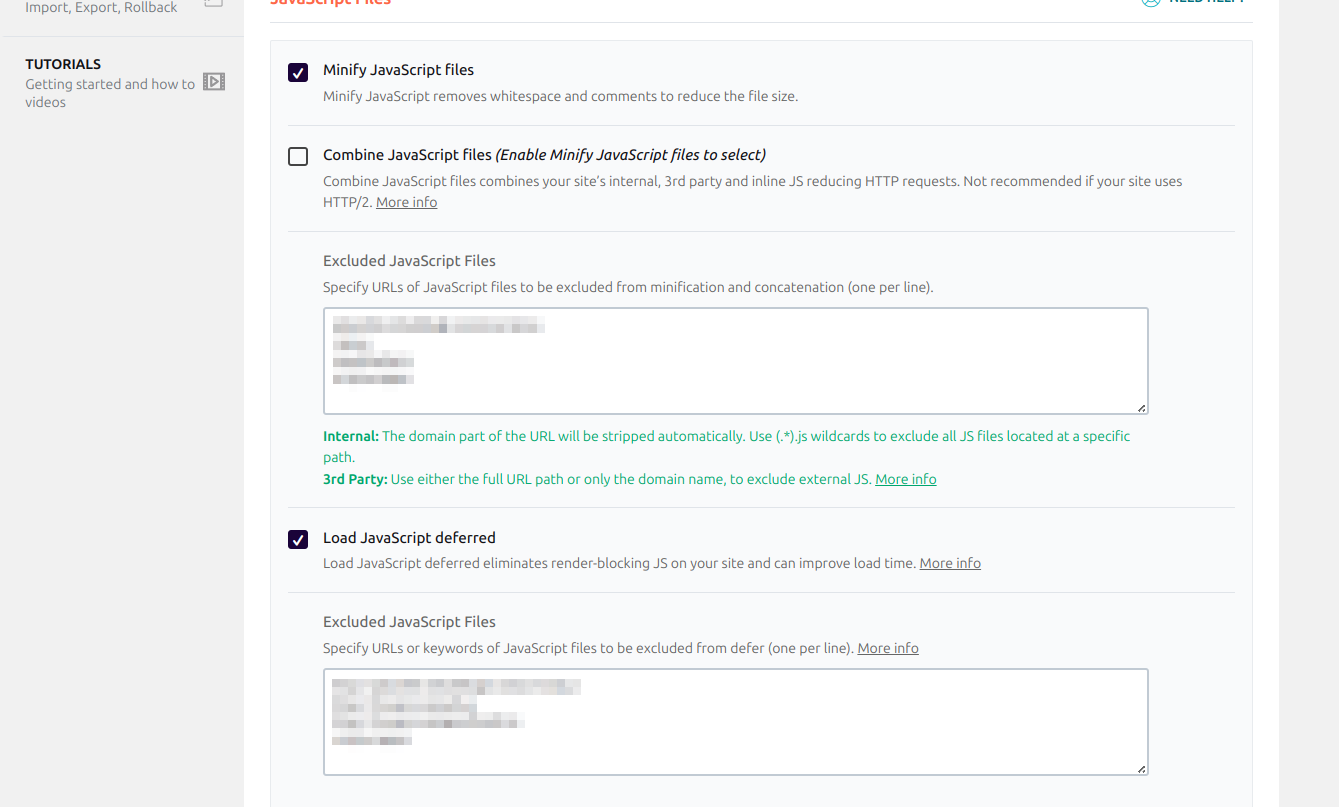1339x807 pixels.
Task: Click the resize grip of the defer exclusions box
Action: 1141,768
